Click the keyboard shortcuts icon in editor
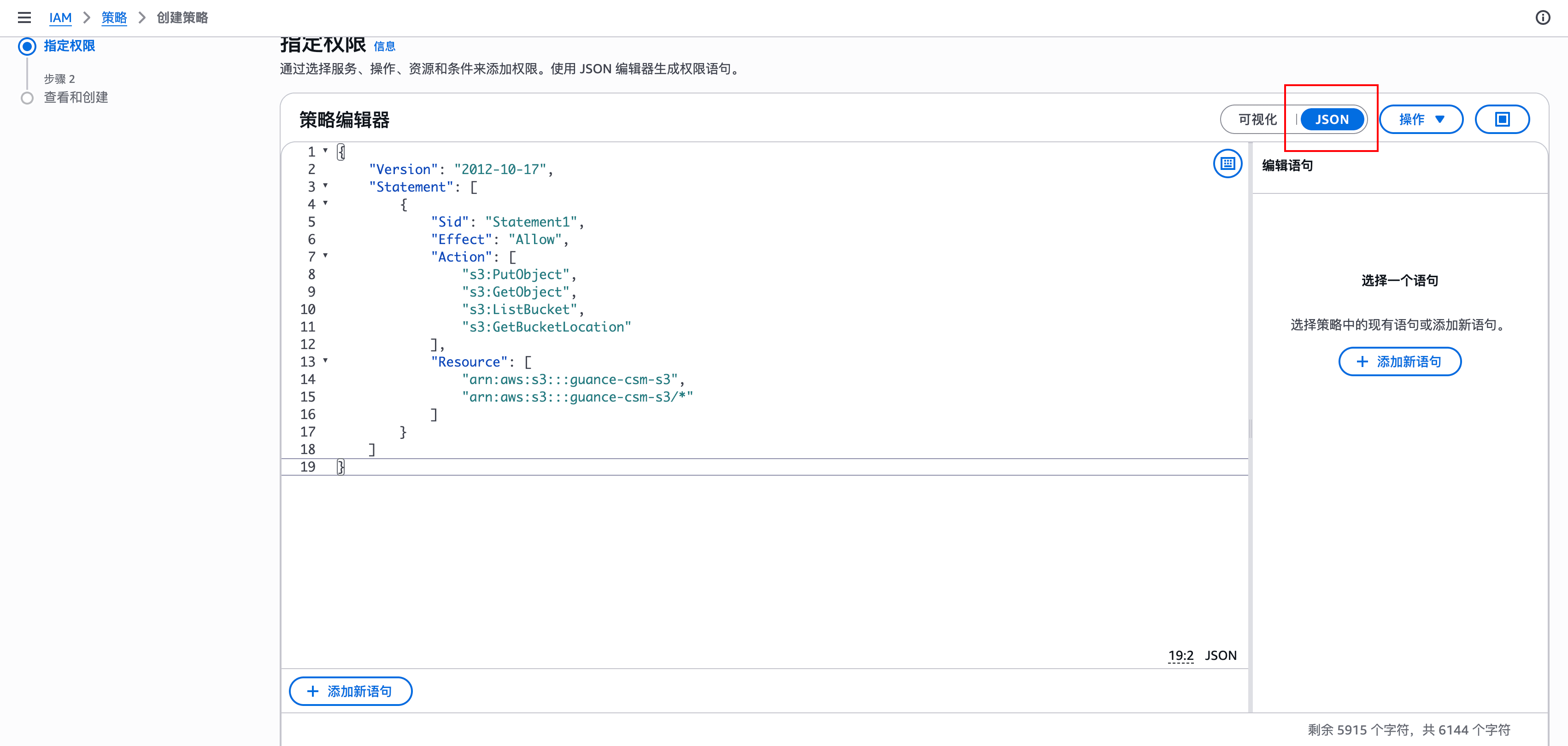Screen dimensions: 1568x746 pyautogui.click(x=1227, y=163)
